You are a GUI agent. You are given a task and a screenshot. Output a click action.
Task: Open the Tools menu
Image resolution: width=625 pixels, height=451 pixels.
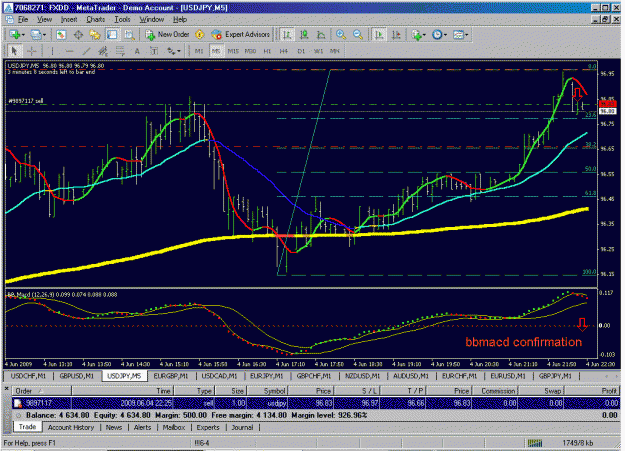click(122, 19)
